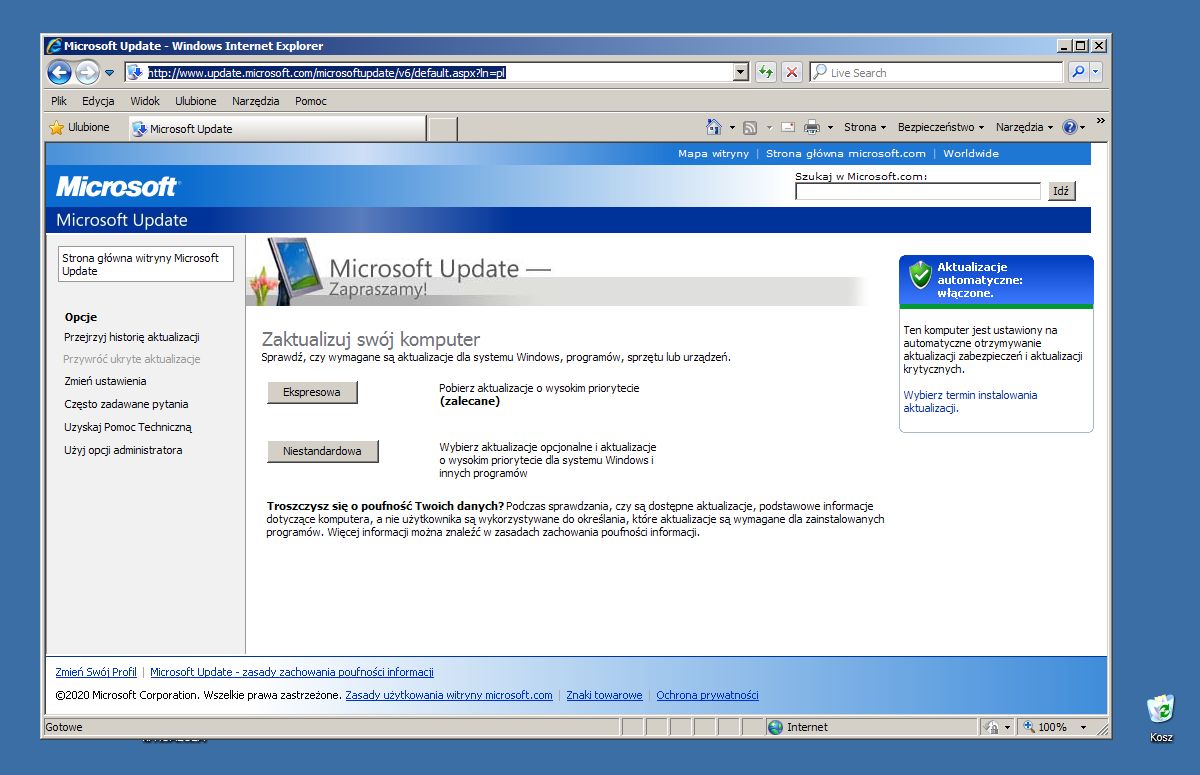Screen dimensions: 1200x775
Task: Click the Stop loading red X icon
Action: pos(792,72)
